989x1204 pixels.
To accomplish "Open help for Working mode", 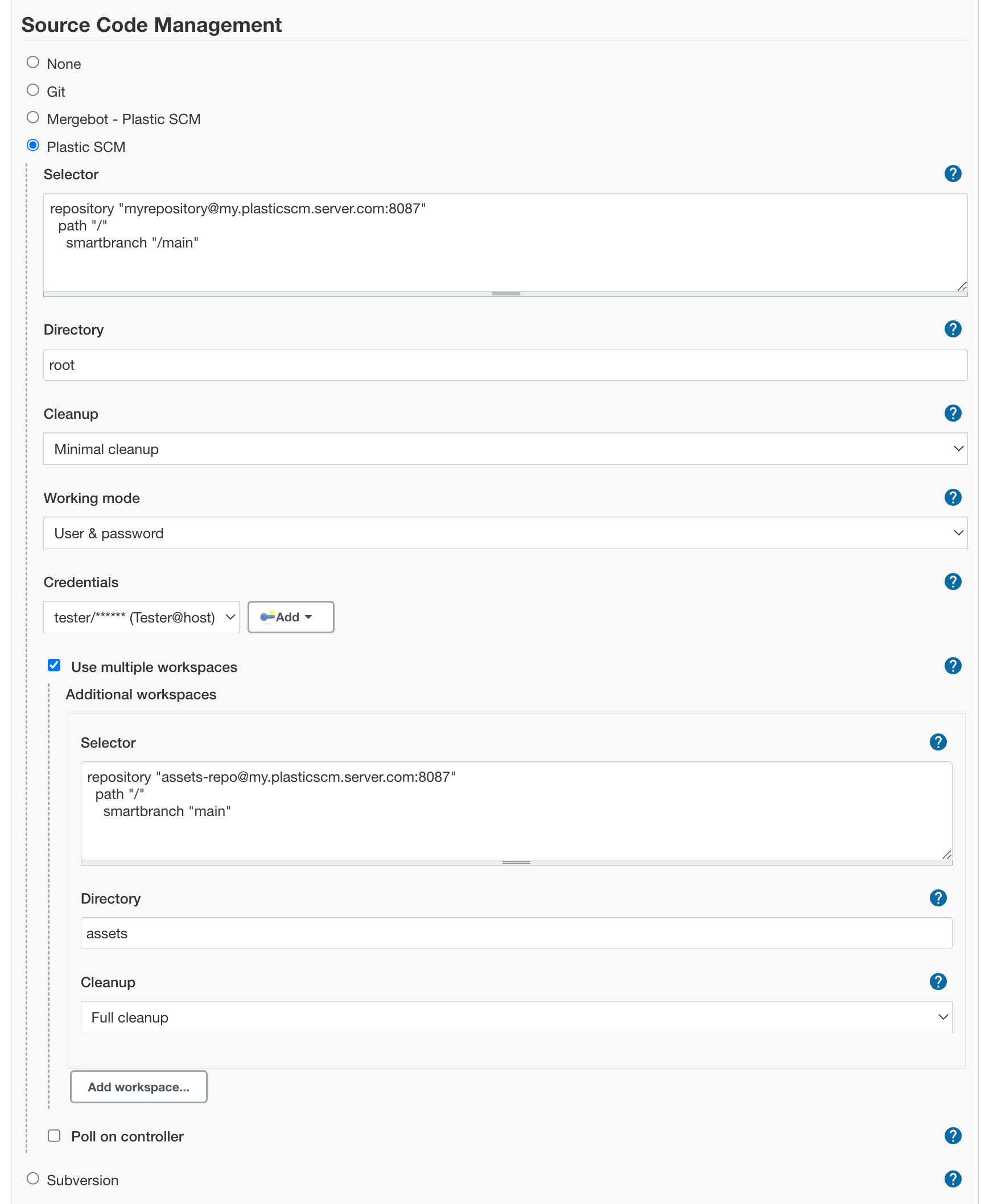I will [x=953, y=497].
